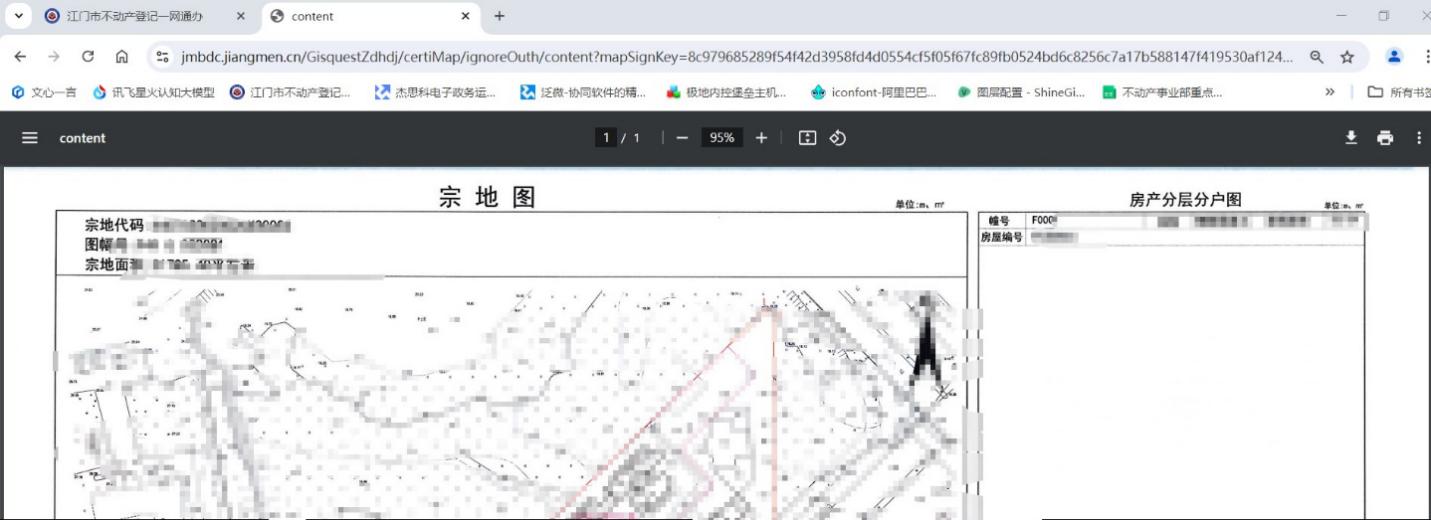Click the 95% zoom level field
Screen dimensions: 1431x520
pos(720,138)
